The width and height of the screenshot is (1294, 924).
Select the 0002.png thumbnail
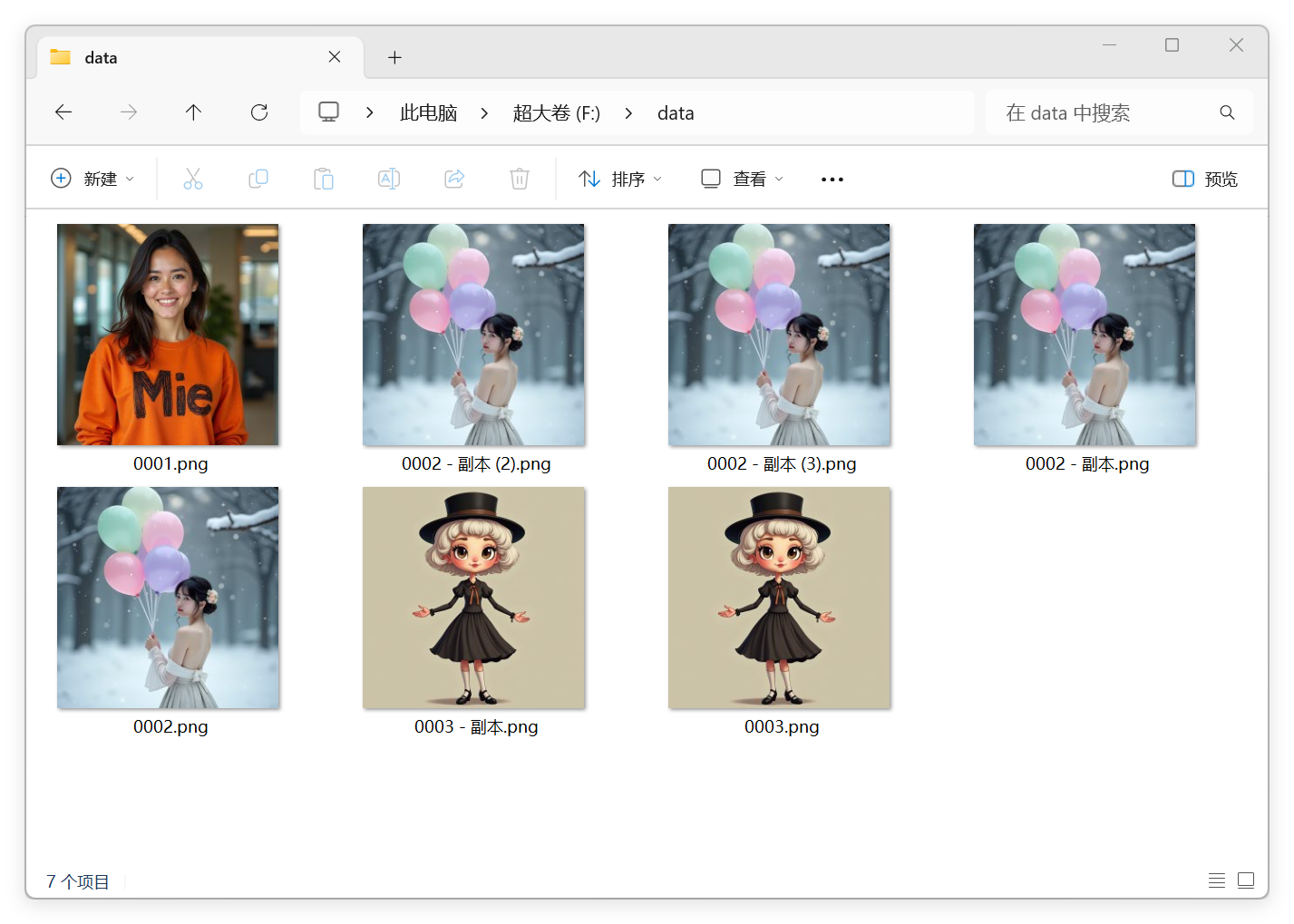click(168, 598)
